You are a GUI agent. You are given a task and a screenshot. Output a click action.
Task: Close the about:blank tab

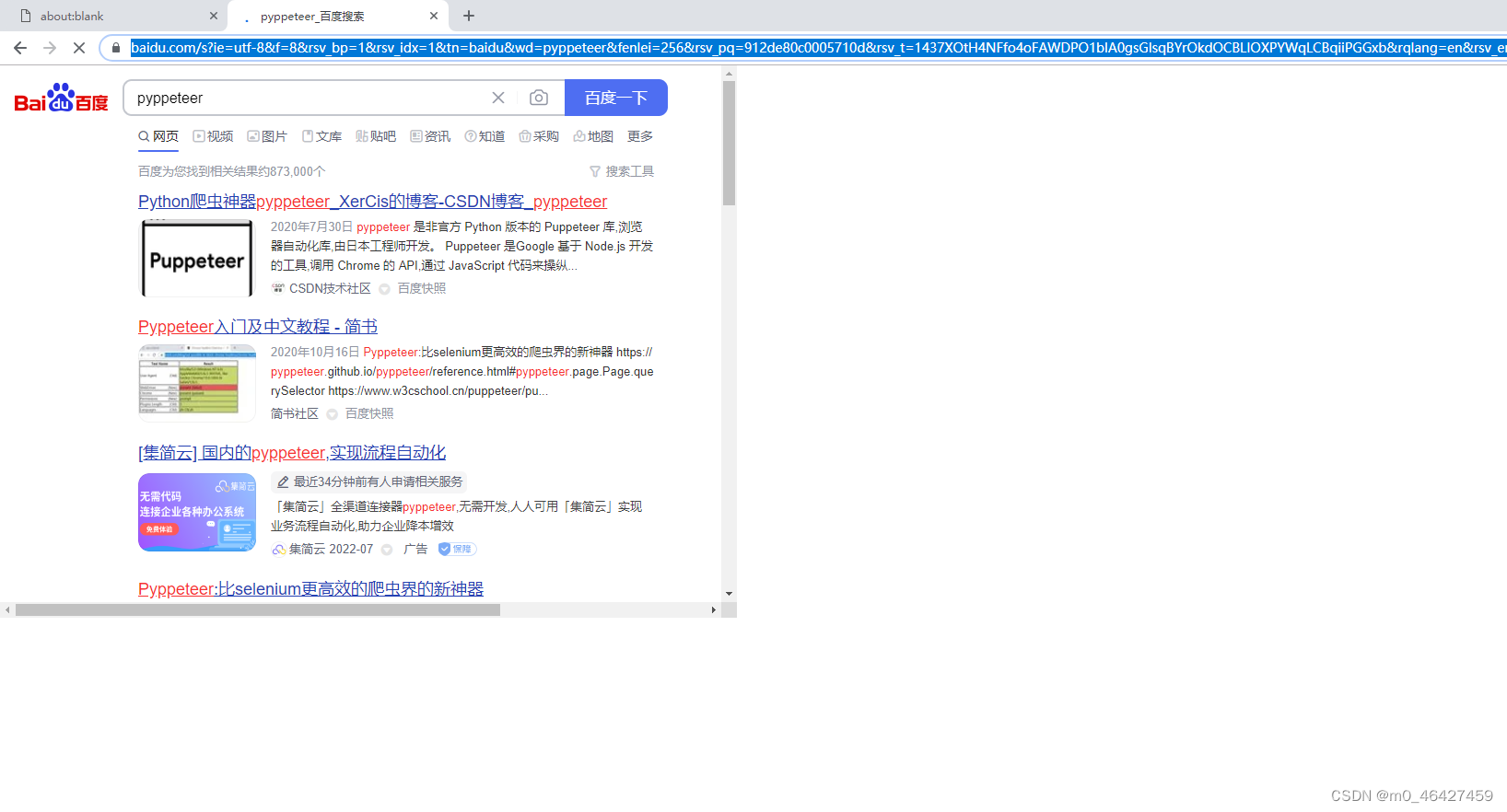click(x=214, y=16)
